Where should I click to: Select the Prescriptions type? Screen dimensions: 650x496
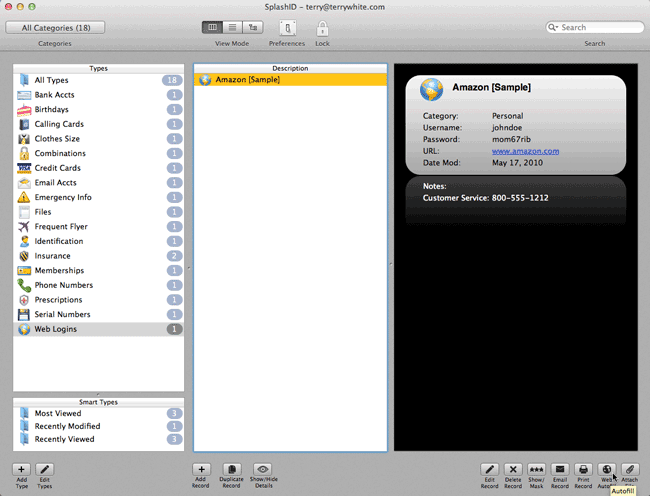tap(99, 300)
